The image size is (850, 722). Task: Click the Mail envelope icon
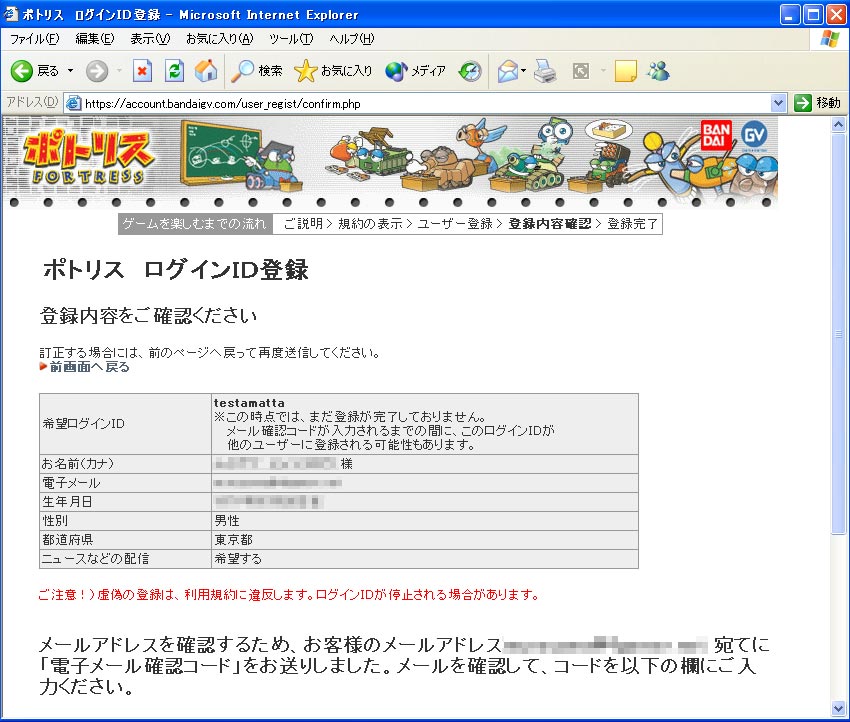[507, 71]
